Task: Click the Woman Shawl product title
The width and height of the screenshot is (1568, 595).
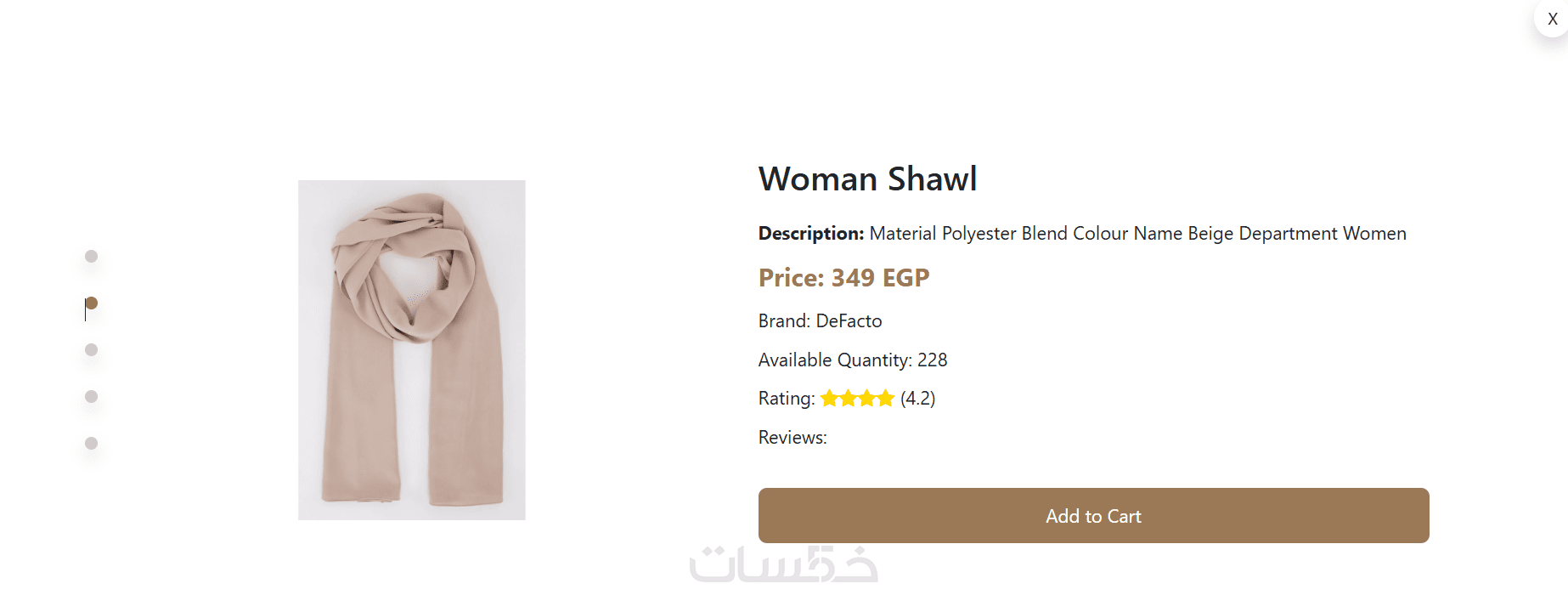Action: (x=867, y=179)
